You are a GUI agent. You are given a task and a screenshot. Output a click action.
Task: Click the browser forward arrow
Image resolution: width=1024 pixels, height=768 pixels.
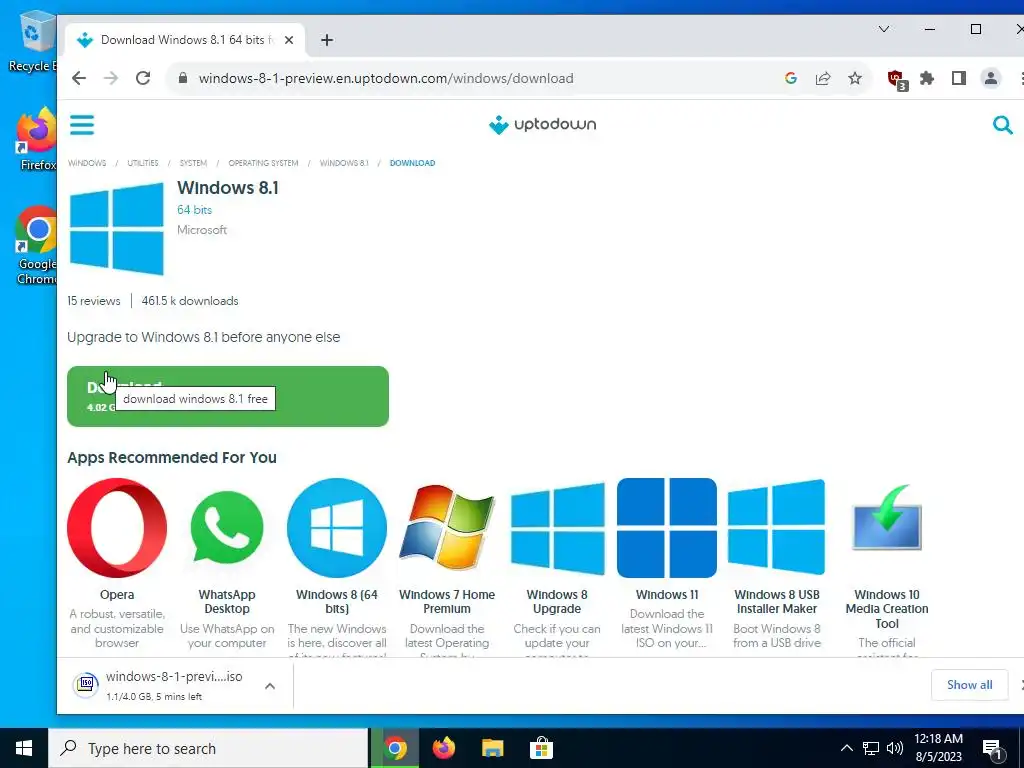pos(111,78)
